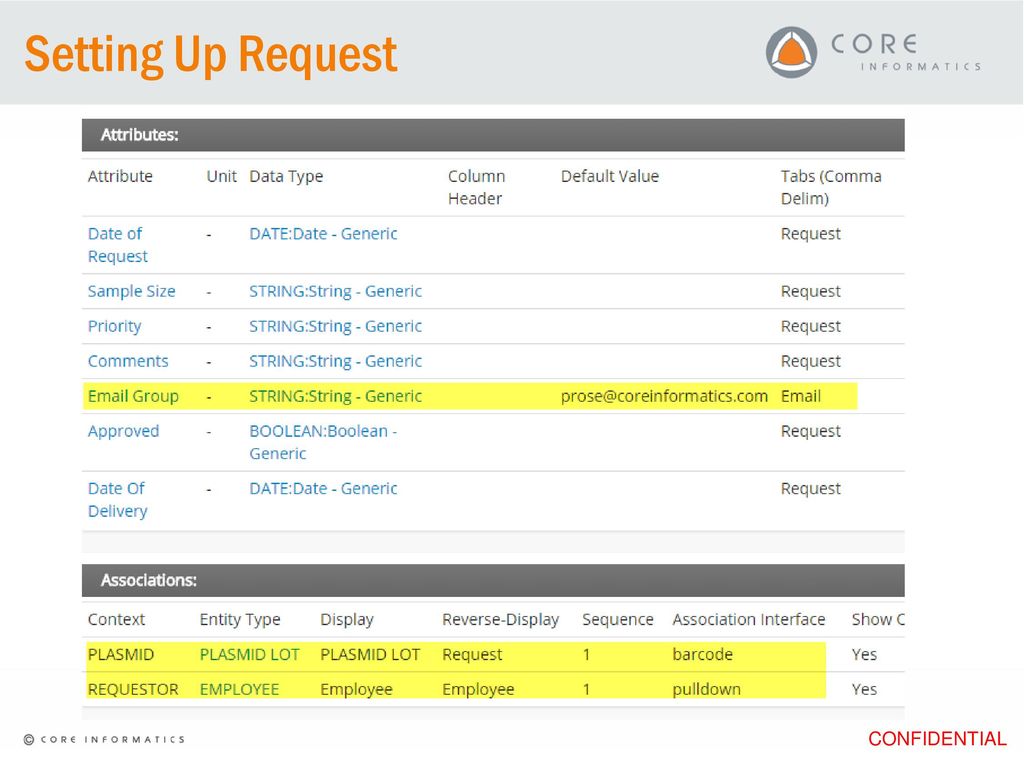Open the Comments attribute link
This screenshot has width=1024, height=768.
(x=128, y=361)
